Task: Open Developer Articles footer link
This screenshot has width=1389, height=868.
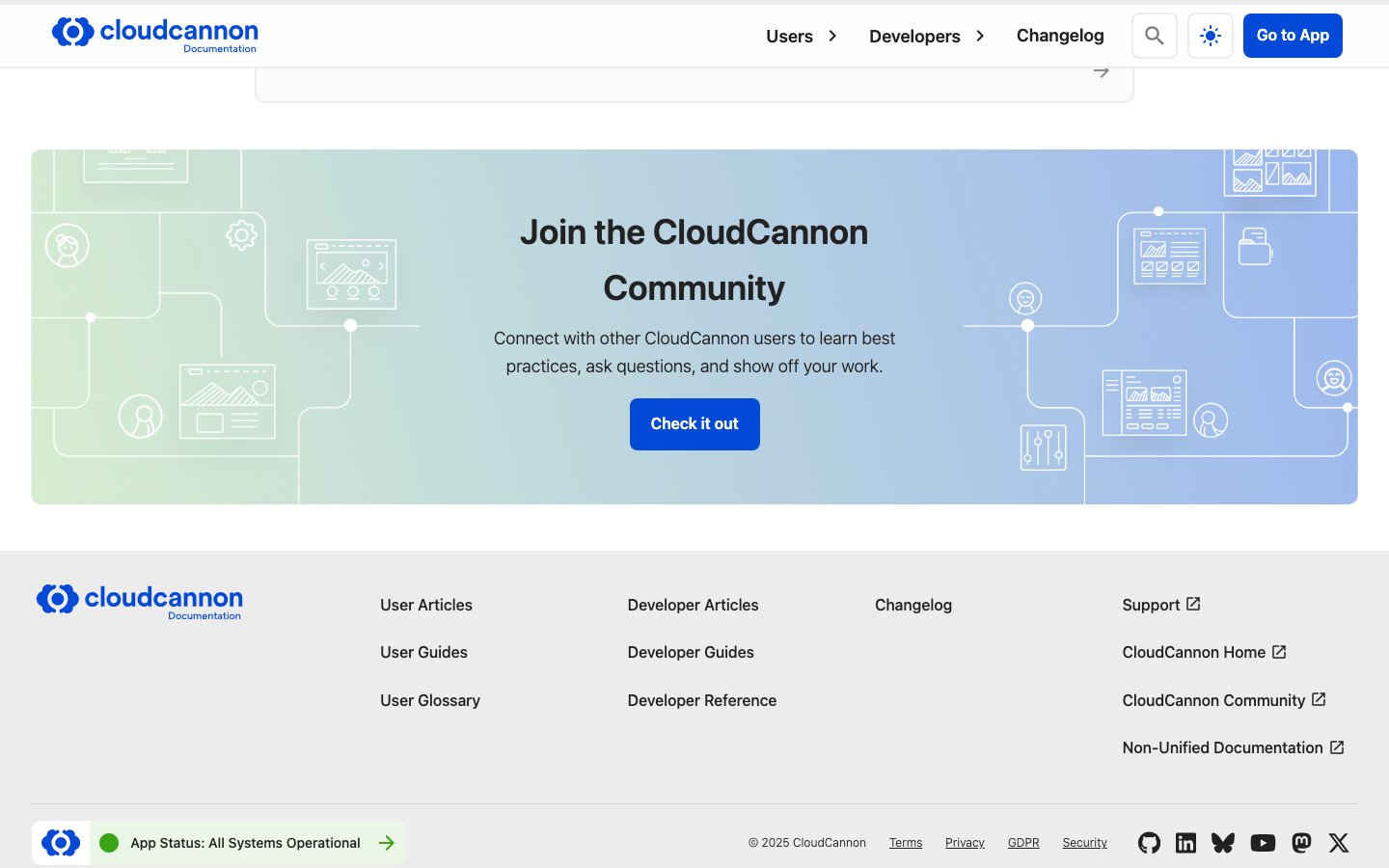Action: [x=693, y=605]
